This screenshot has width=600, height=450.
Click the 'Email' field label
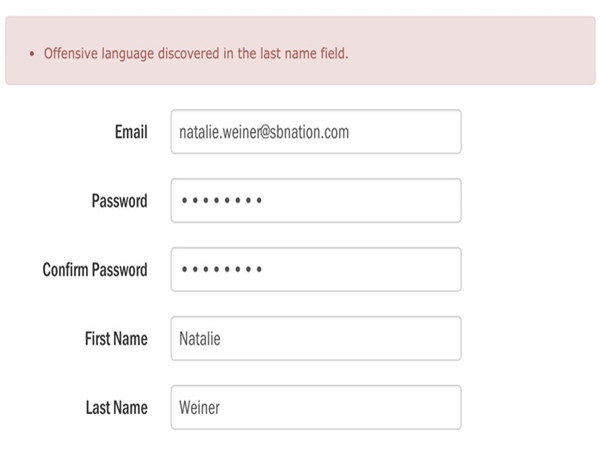pos(131,132)
